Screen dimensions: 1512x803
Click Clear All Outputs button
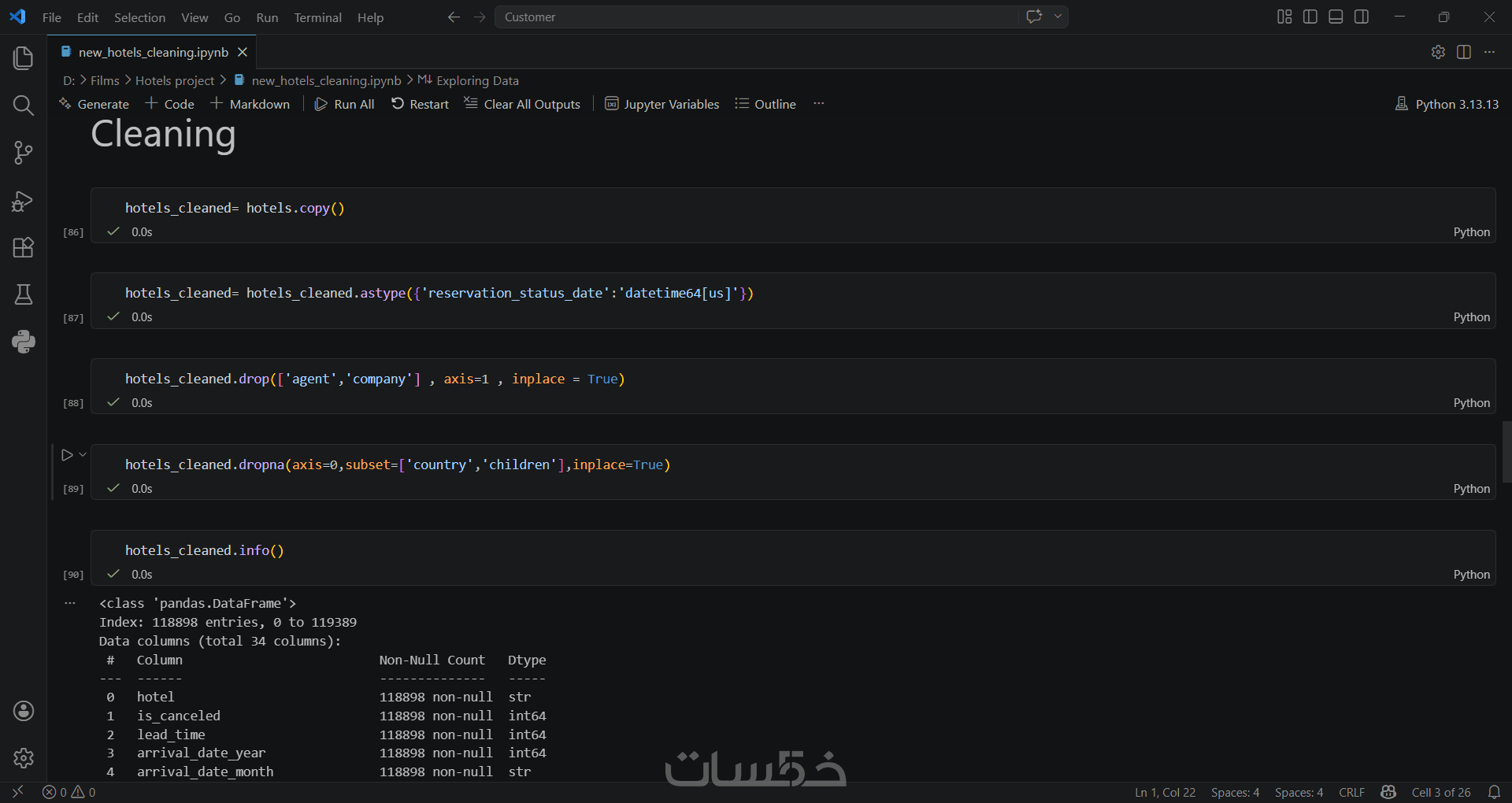click(x=522, y=104)
